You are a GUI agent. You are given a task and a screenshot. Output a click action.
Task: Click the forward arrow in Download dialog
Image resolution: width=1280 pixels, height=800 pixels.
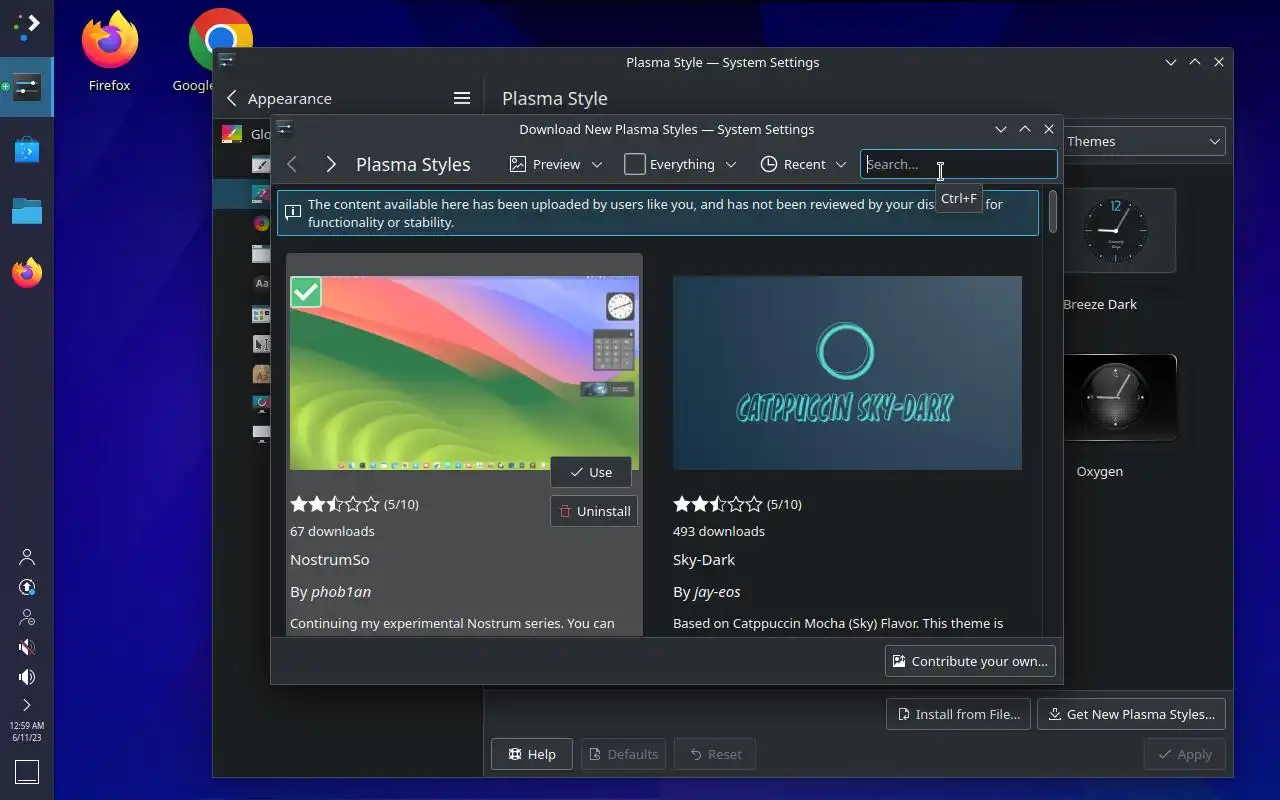[x=330, y=164]
